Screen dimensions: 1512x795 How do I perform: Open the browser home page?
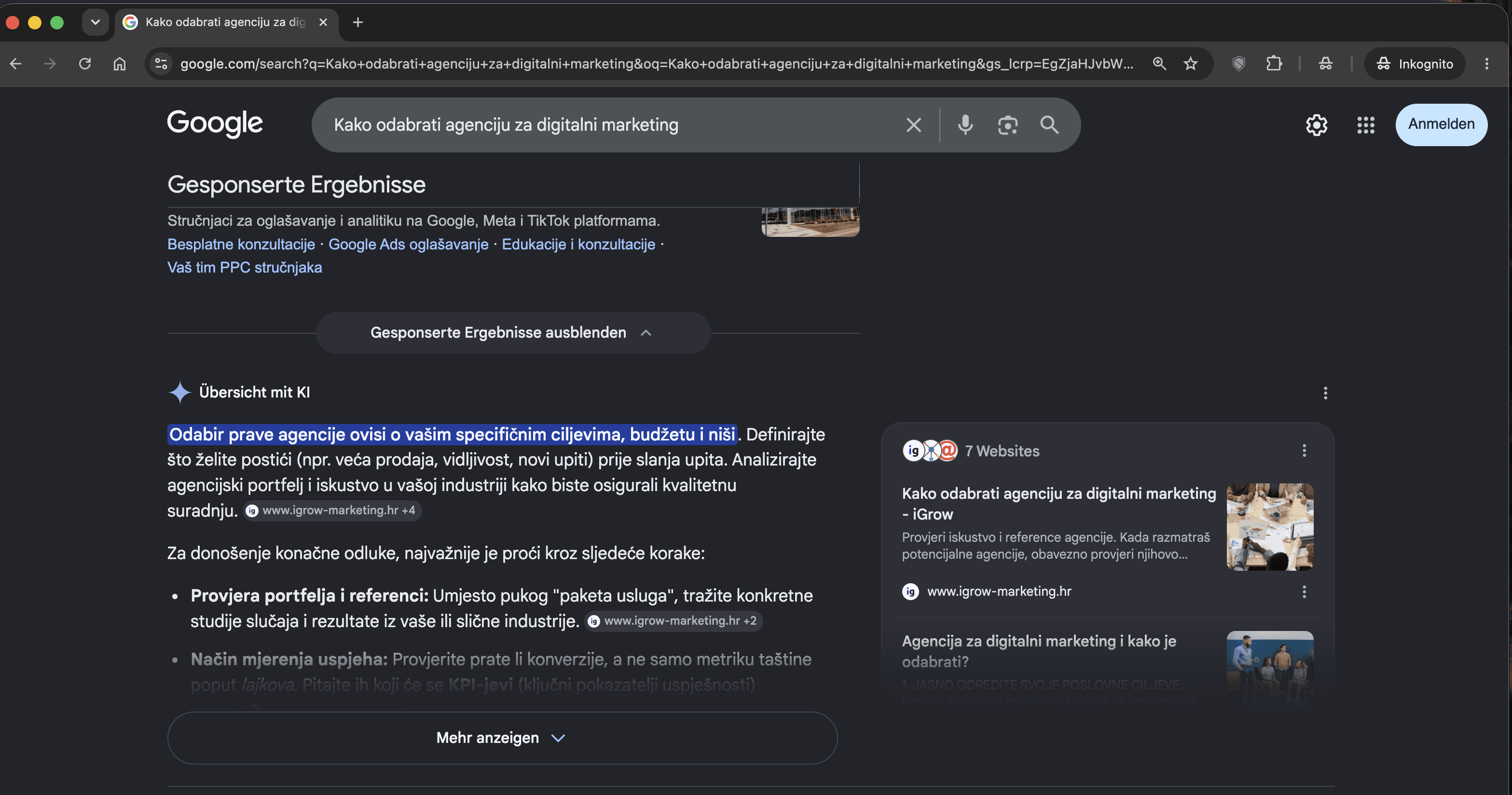[120, 63]
